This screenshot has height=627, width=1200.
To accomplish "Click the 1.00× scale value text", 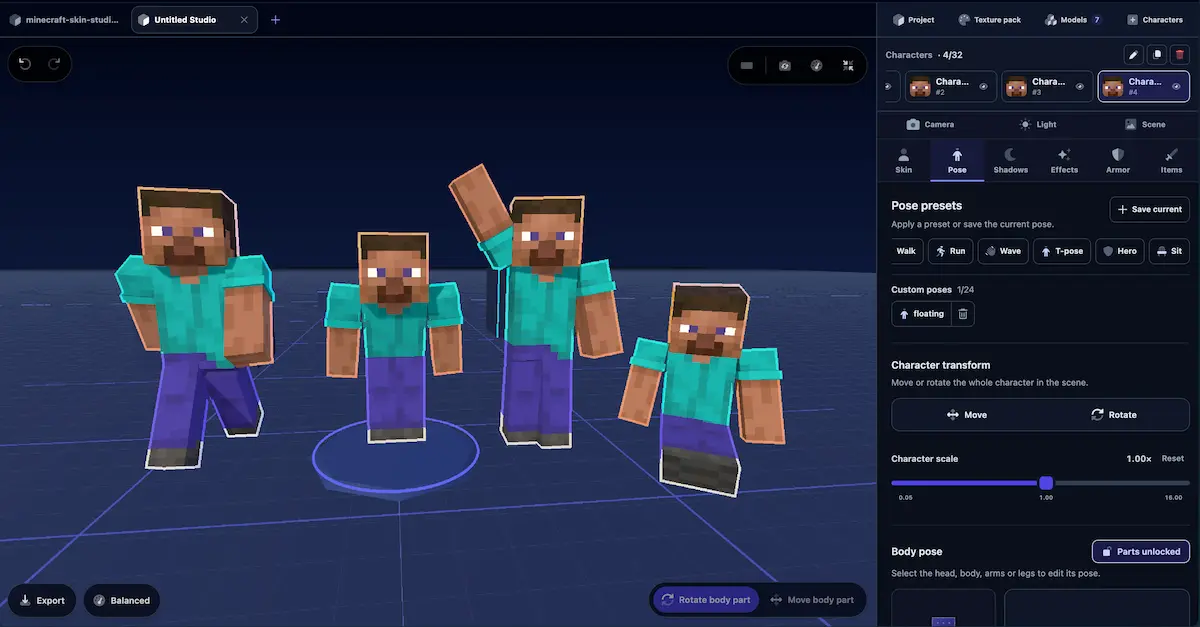I will (x=1139, y=459).
